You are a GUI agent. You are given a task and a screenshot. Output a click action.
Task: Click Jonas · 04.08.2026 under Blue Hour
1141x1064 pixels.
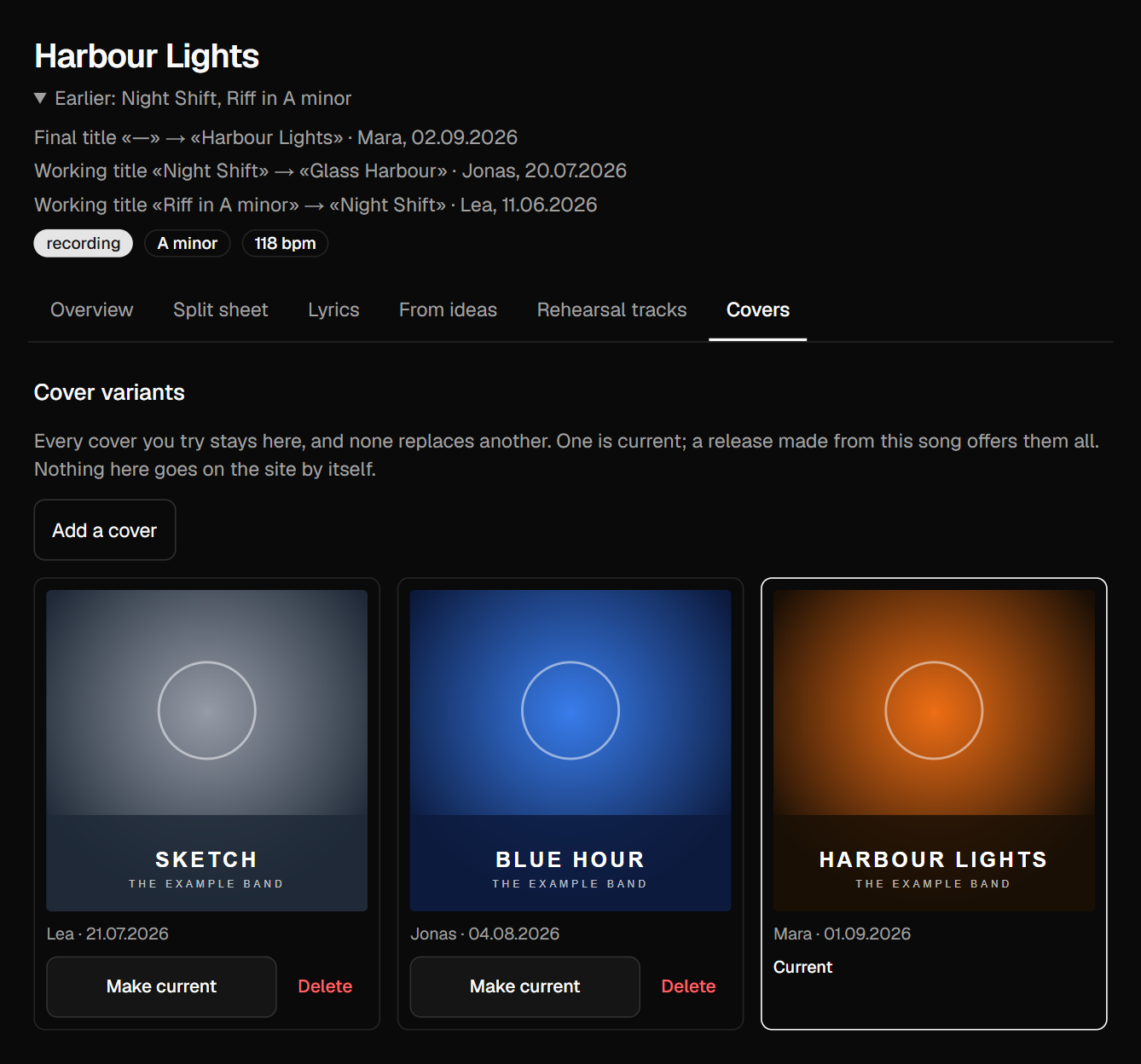tap(484, 934)
